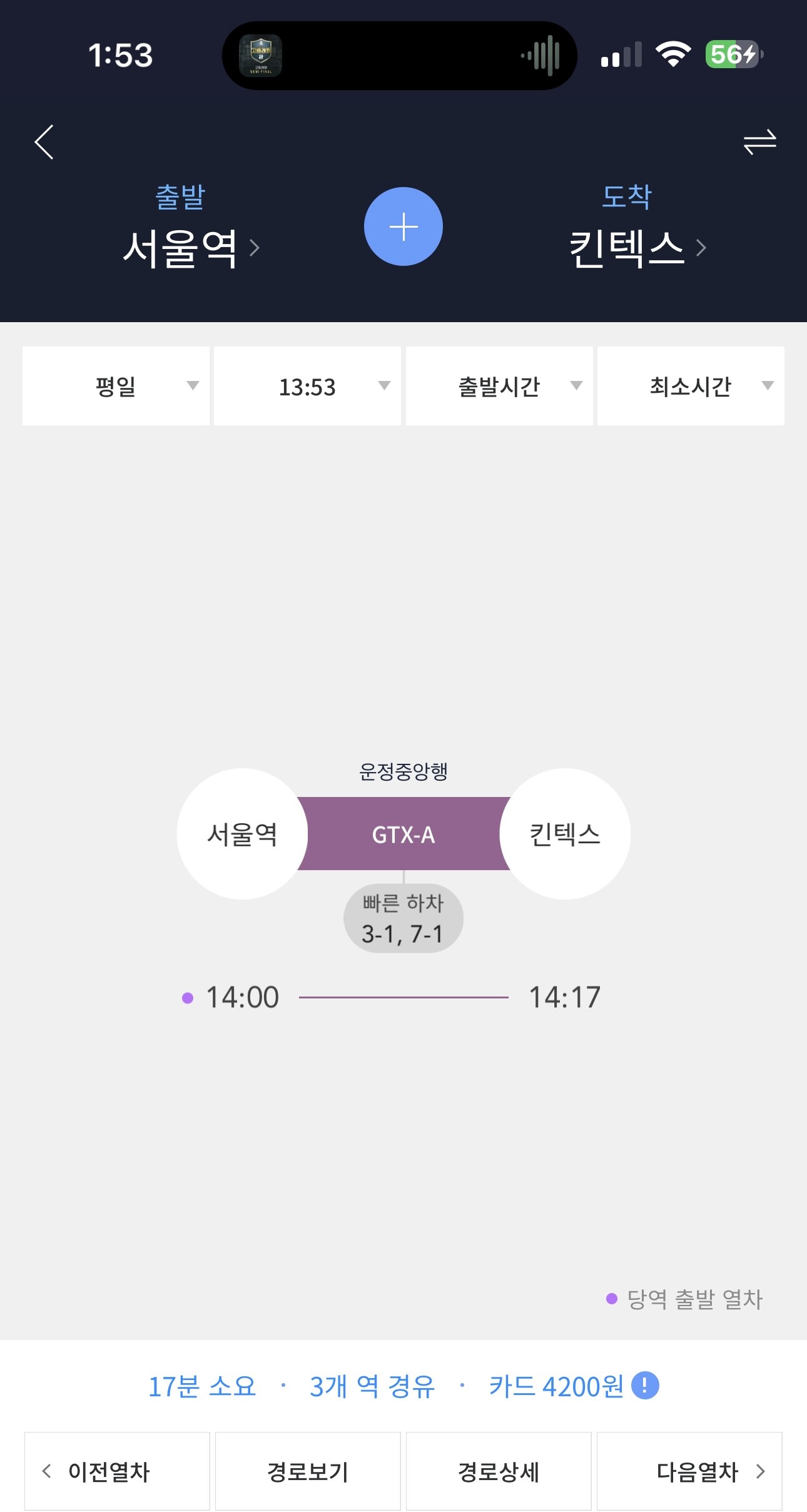Open the Dynamic Island live activity thumbnail
The height and width of the screenshot is (1512, 807).
pyautogui.click(x=261, y=56)
